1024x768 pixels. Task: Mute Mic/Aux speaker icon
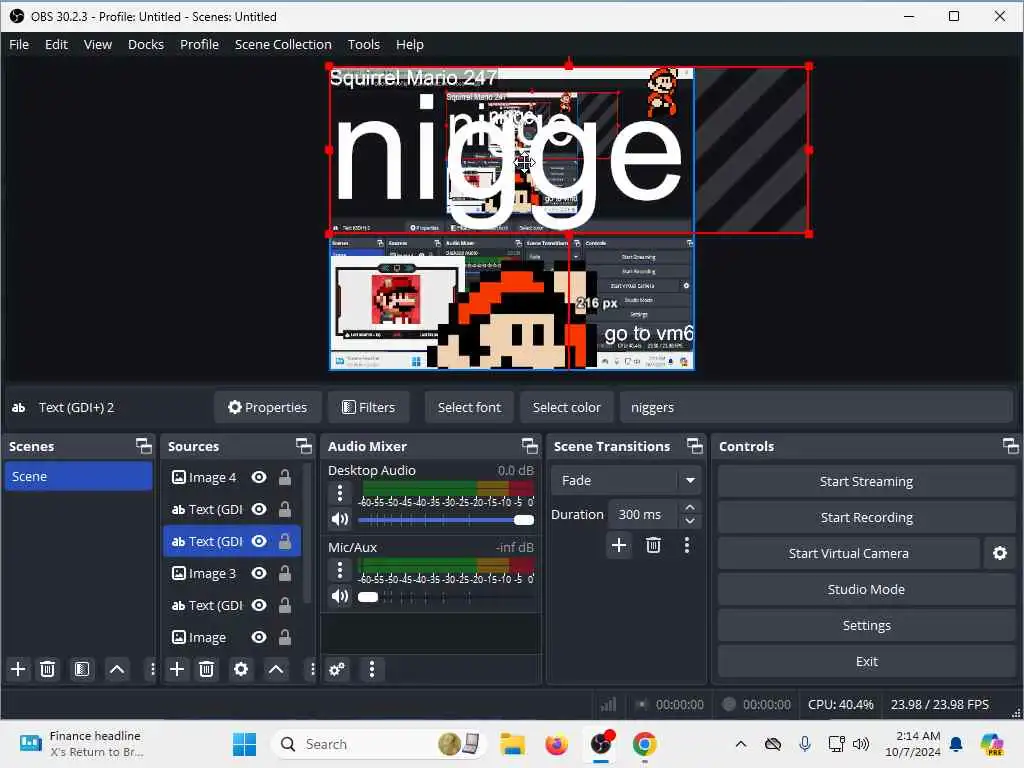click(340, 596)
